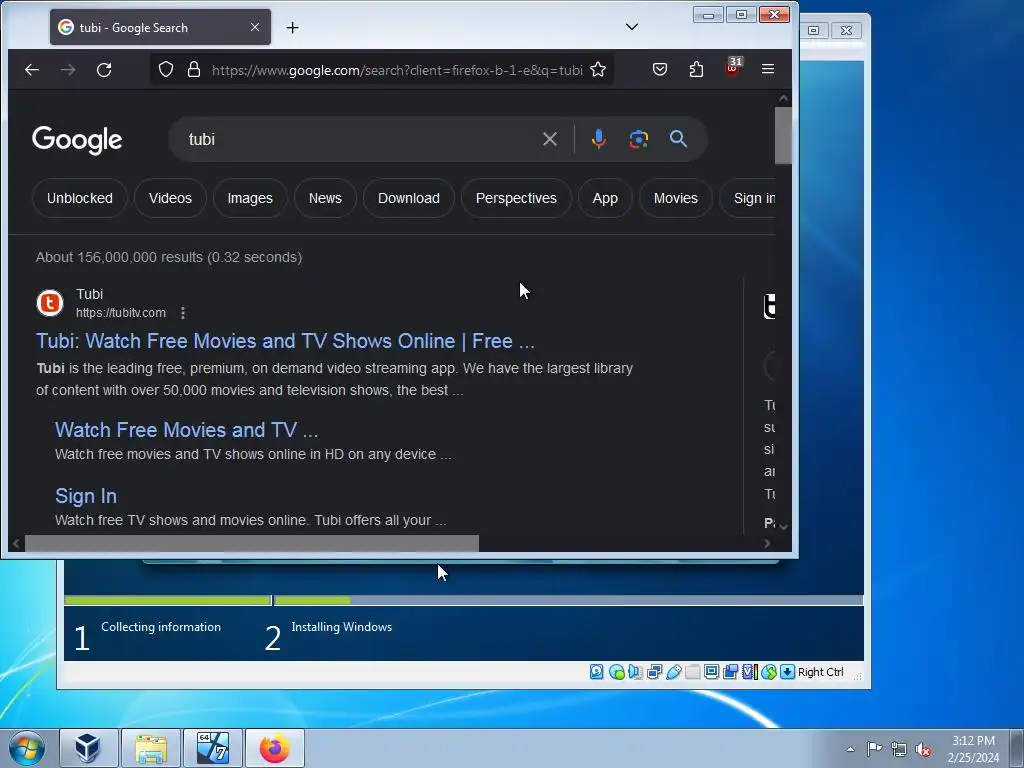This screenshot has height=768, width=1024.
Task: Open Windows Explorer from the taskbar
Action: [150, 748]
